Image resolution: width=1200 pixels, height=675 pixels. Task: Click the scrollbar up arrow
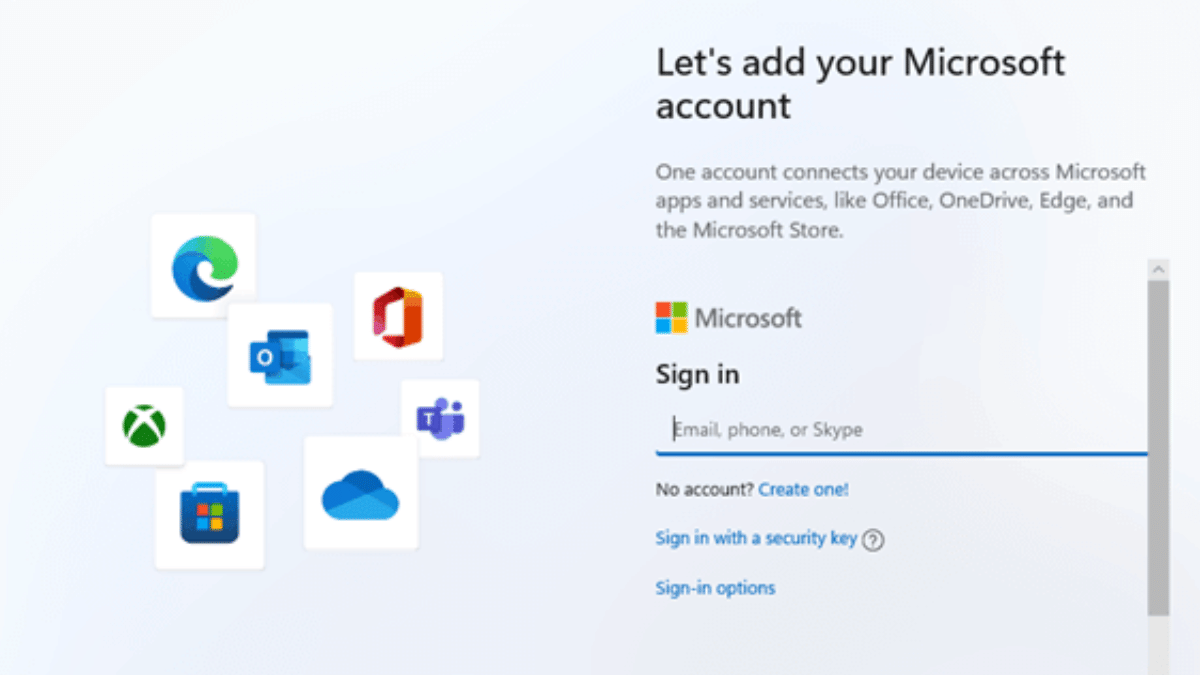pos(1159,268)
